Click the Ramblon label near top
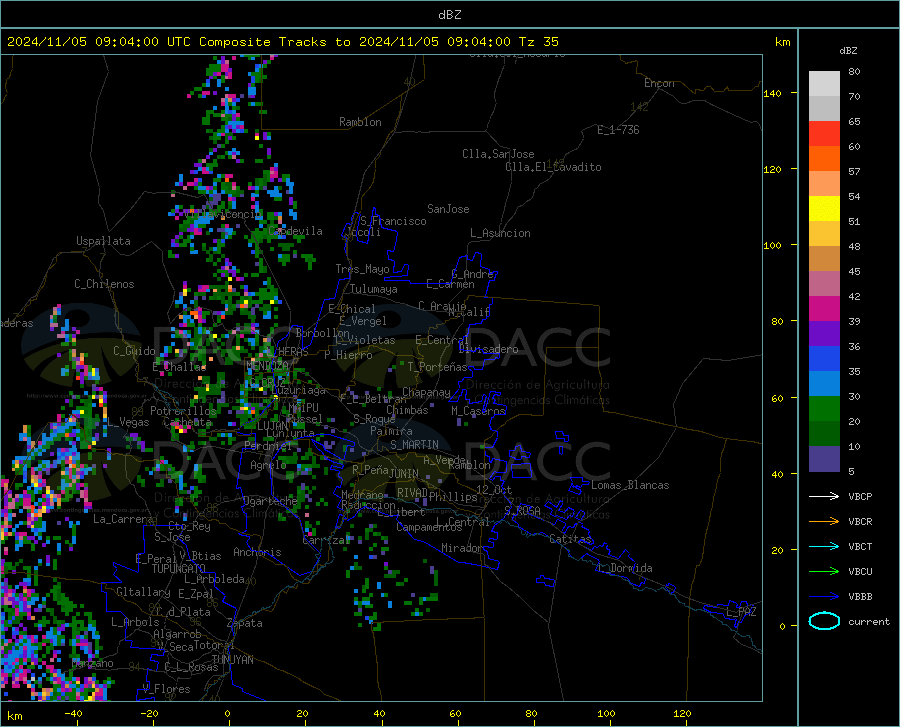 click(360, 122)
